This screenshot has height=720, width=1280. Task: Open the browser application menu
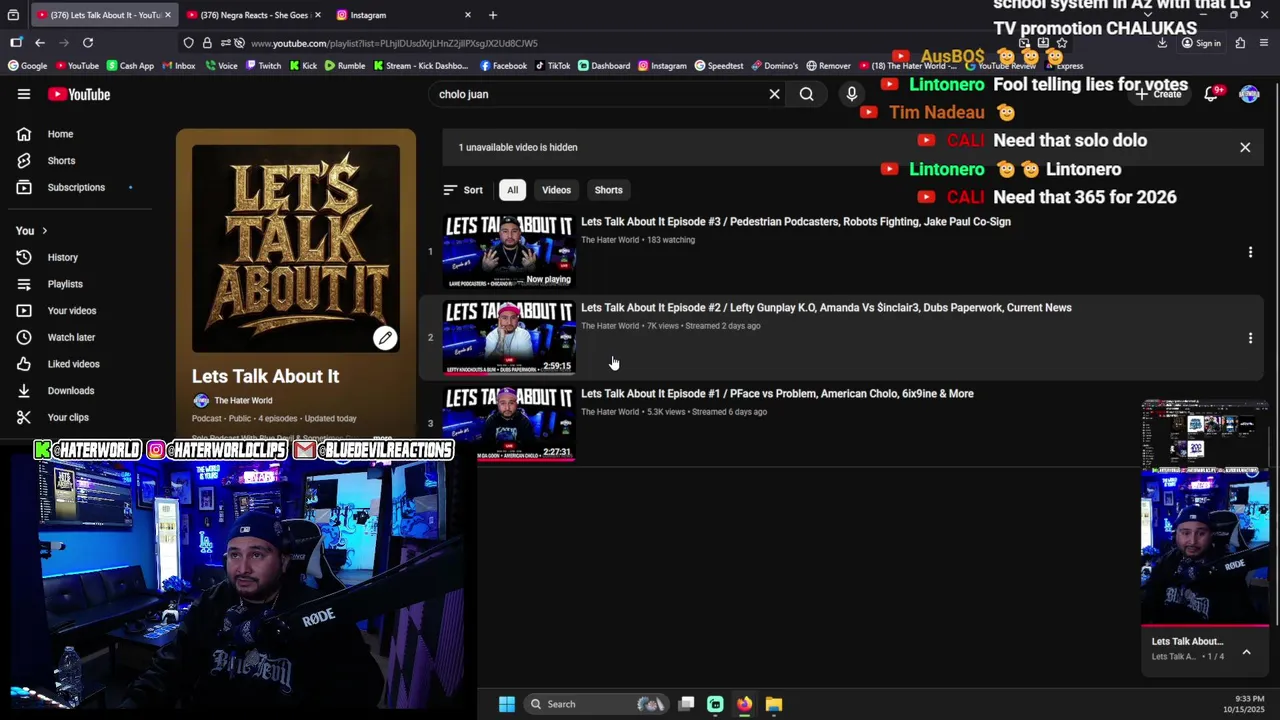pyautogui.click(x=1265, y=43)
